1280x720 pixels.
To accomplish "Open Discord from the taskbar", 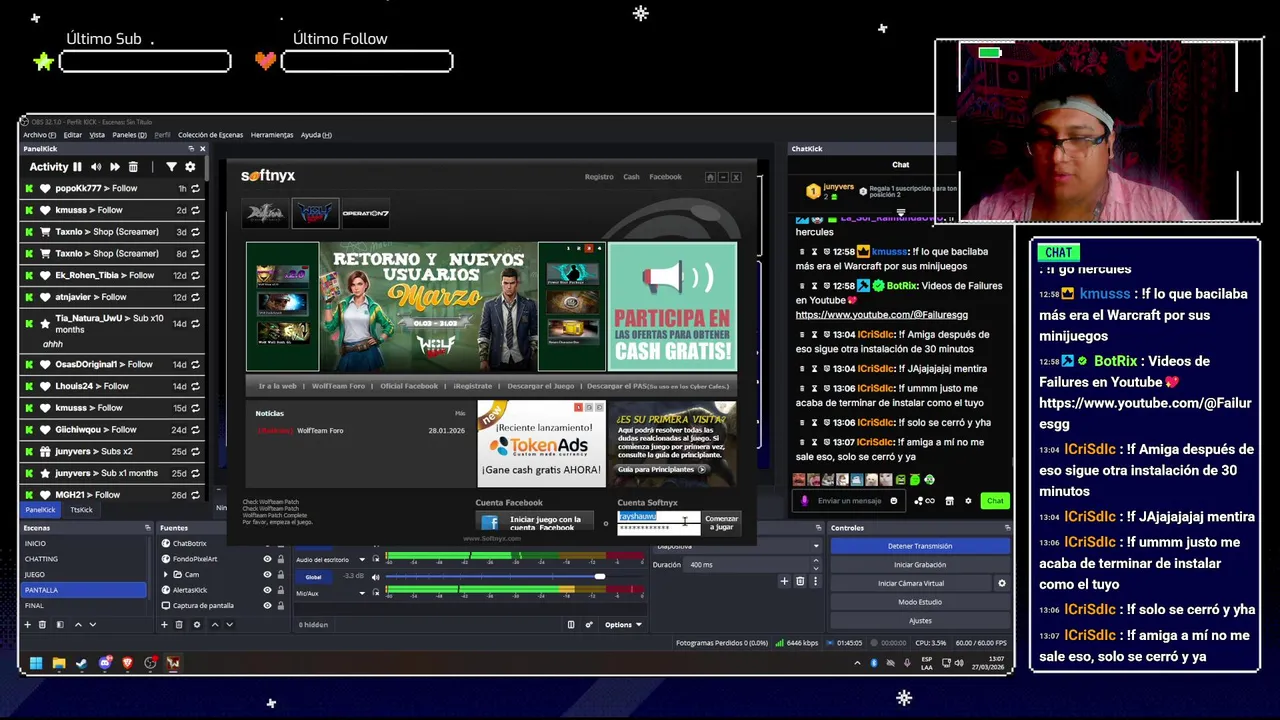I will pyautogui.click(x=105, y=662).
